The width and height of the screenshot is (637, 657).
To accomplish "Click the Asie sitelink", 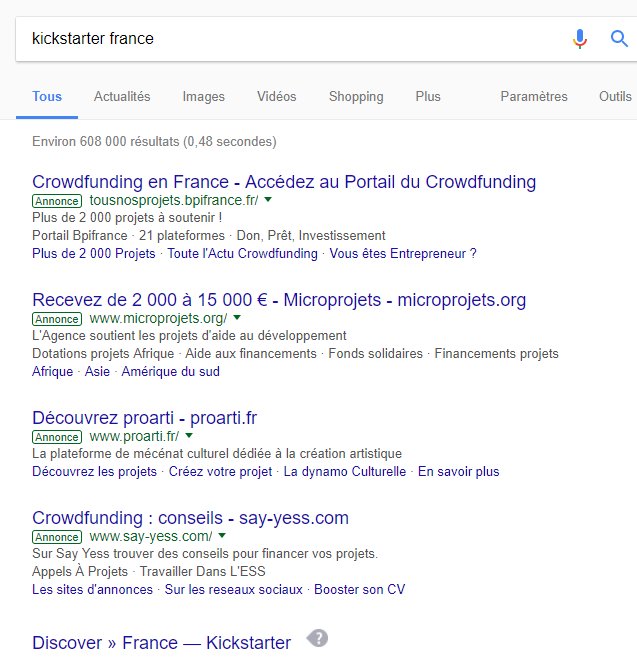I will 97,372.
